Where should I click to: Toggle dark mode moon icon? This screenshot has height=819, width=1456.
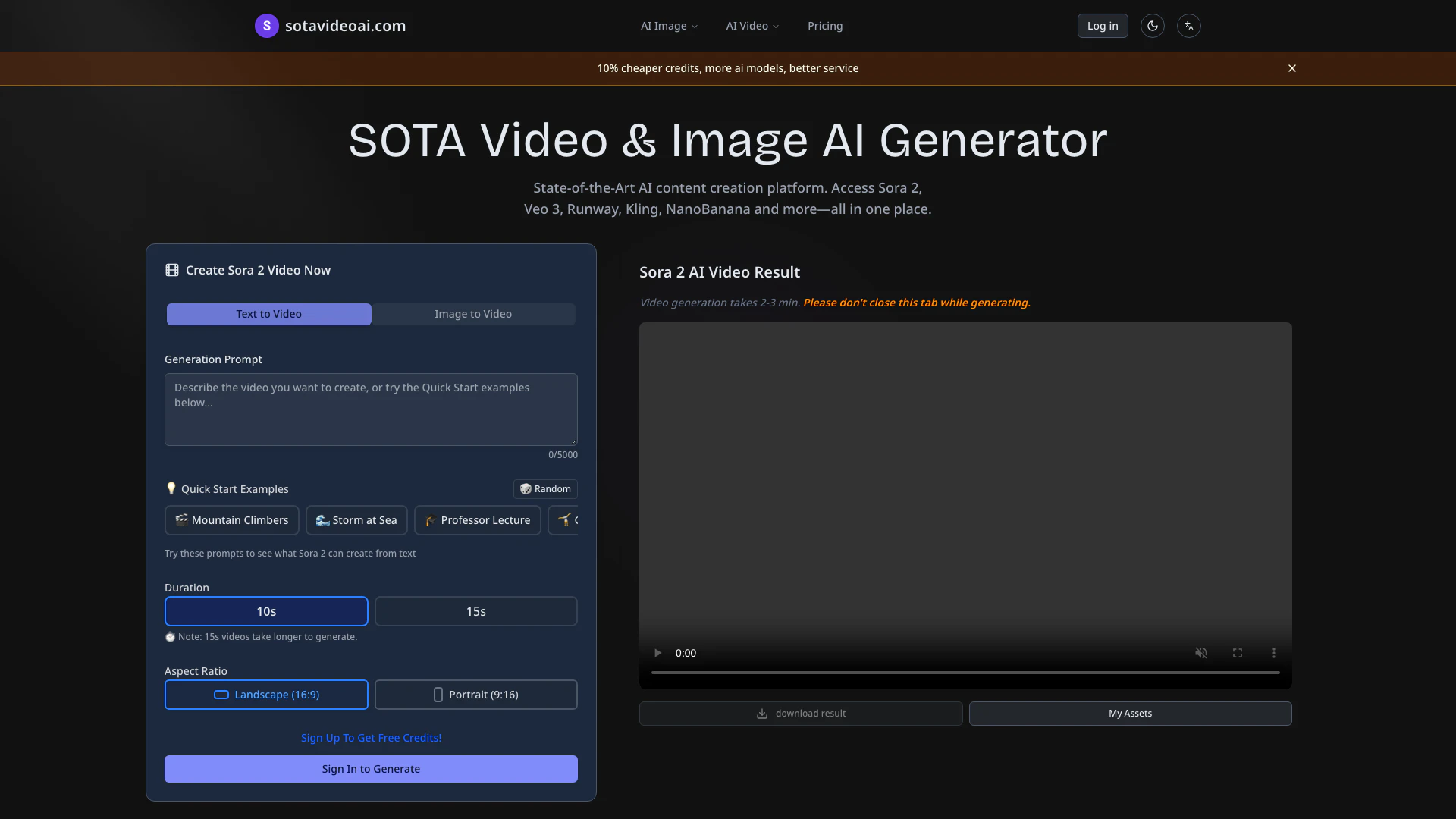click(1152, 26)
